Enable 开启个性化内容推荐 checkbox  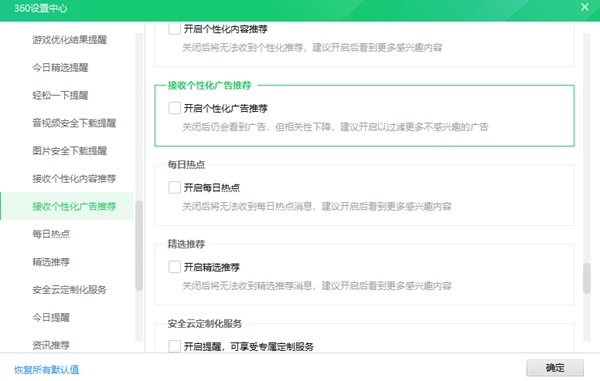174,29
